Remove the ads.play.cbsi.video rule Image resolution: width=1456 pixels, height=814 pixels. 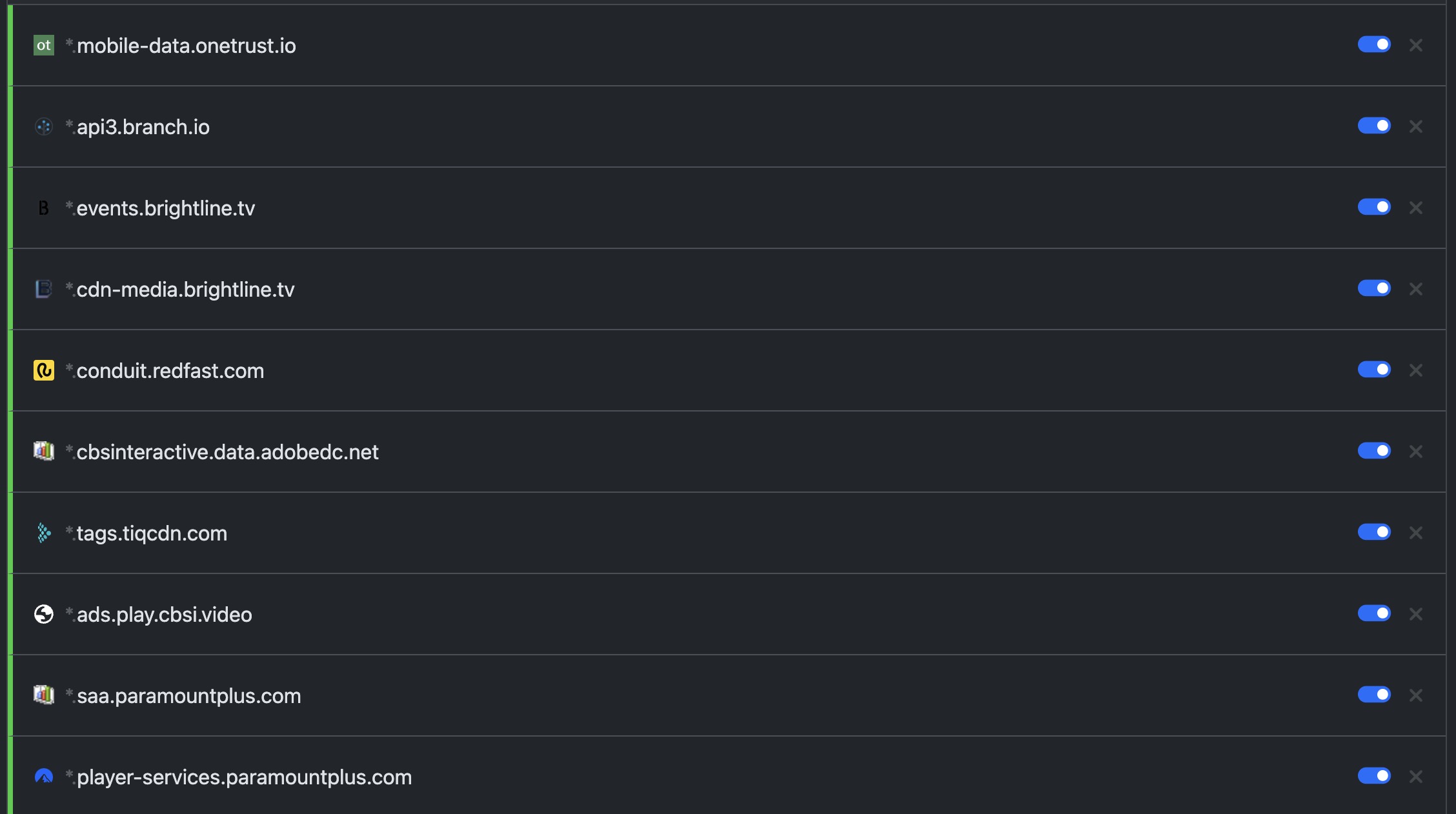click(x=1416, y=614)
